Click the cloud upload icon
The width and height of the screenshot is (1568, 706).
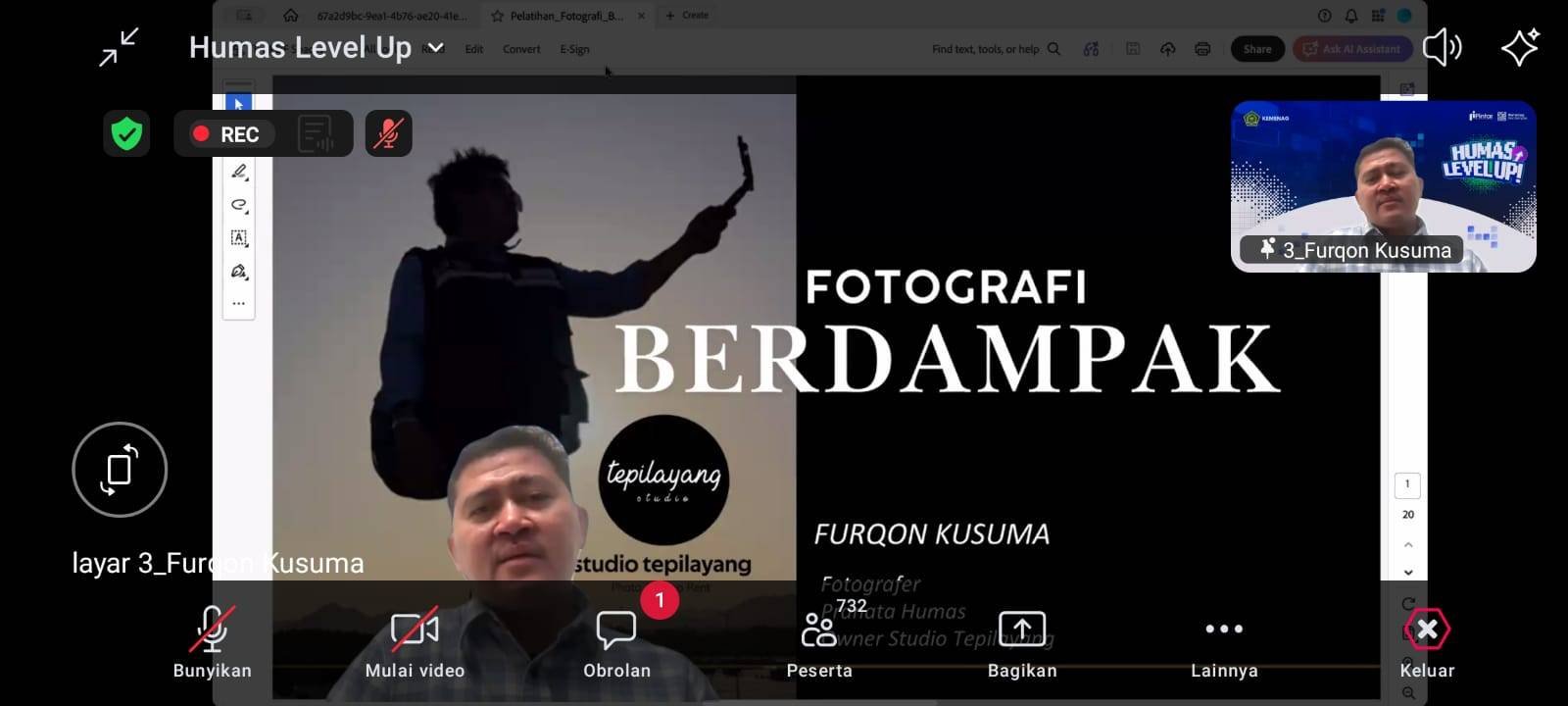(x=1167, y=49)
